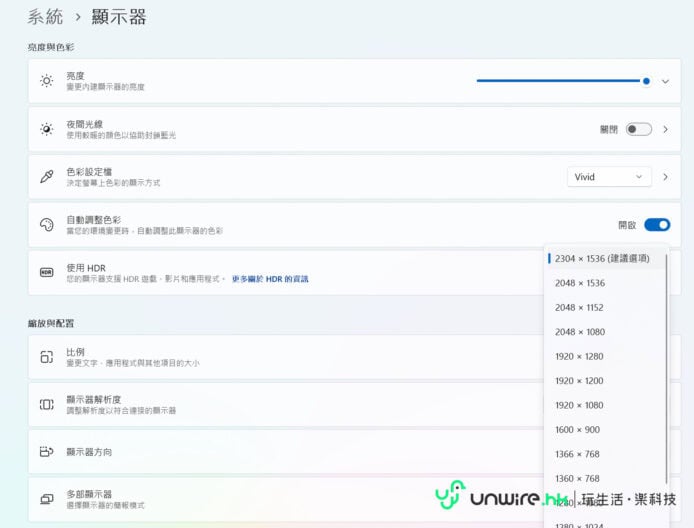Open night light settings arrow
694x528 pixels.
click(665, 129)
